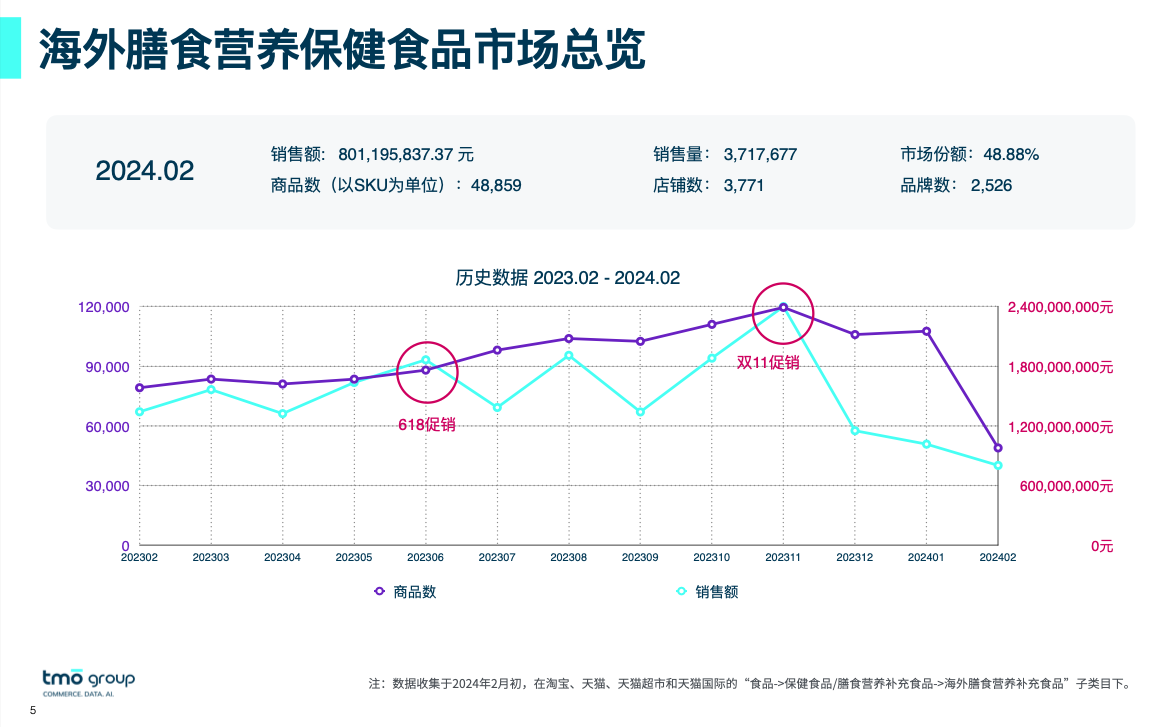The image size is (1165, 727).
Task: Click the 202401 purple 商品数 data point
Action: tap(927, 332)
